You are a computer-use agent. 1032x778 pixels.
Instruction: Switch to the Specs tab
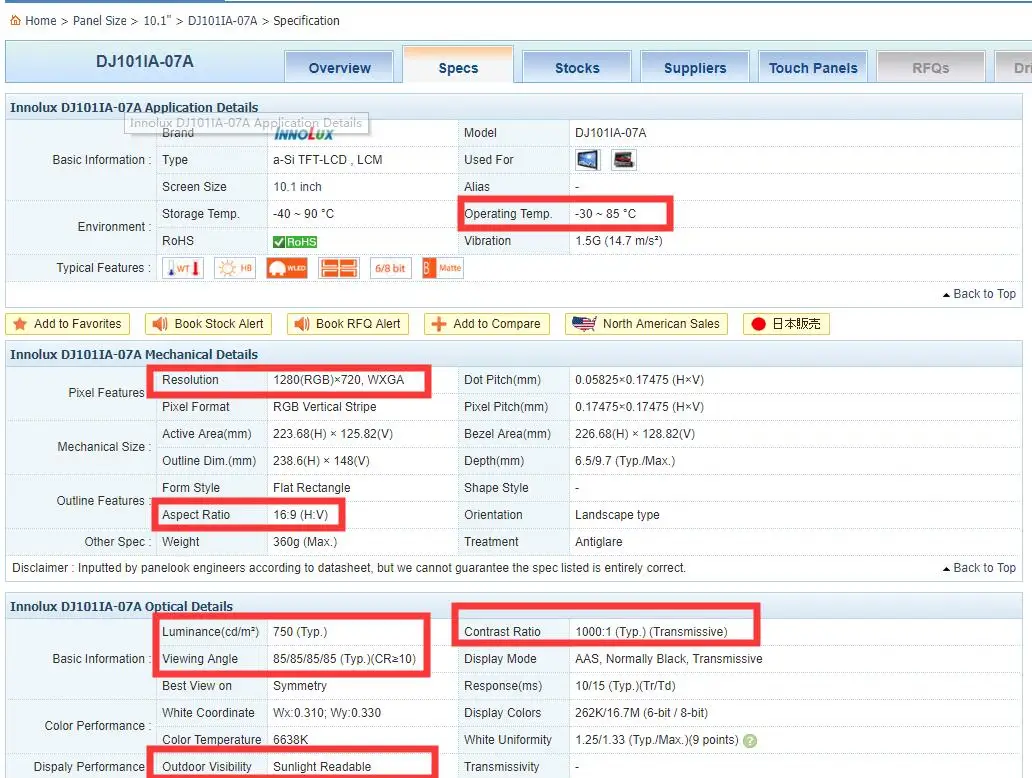[458, 66]
